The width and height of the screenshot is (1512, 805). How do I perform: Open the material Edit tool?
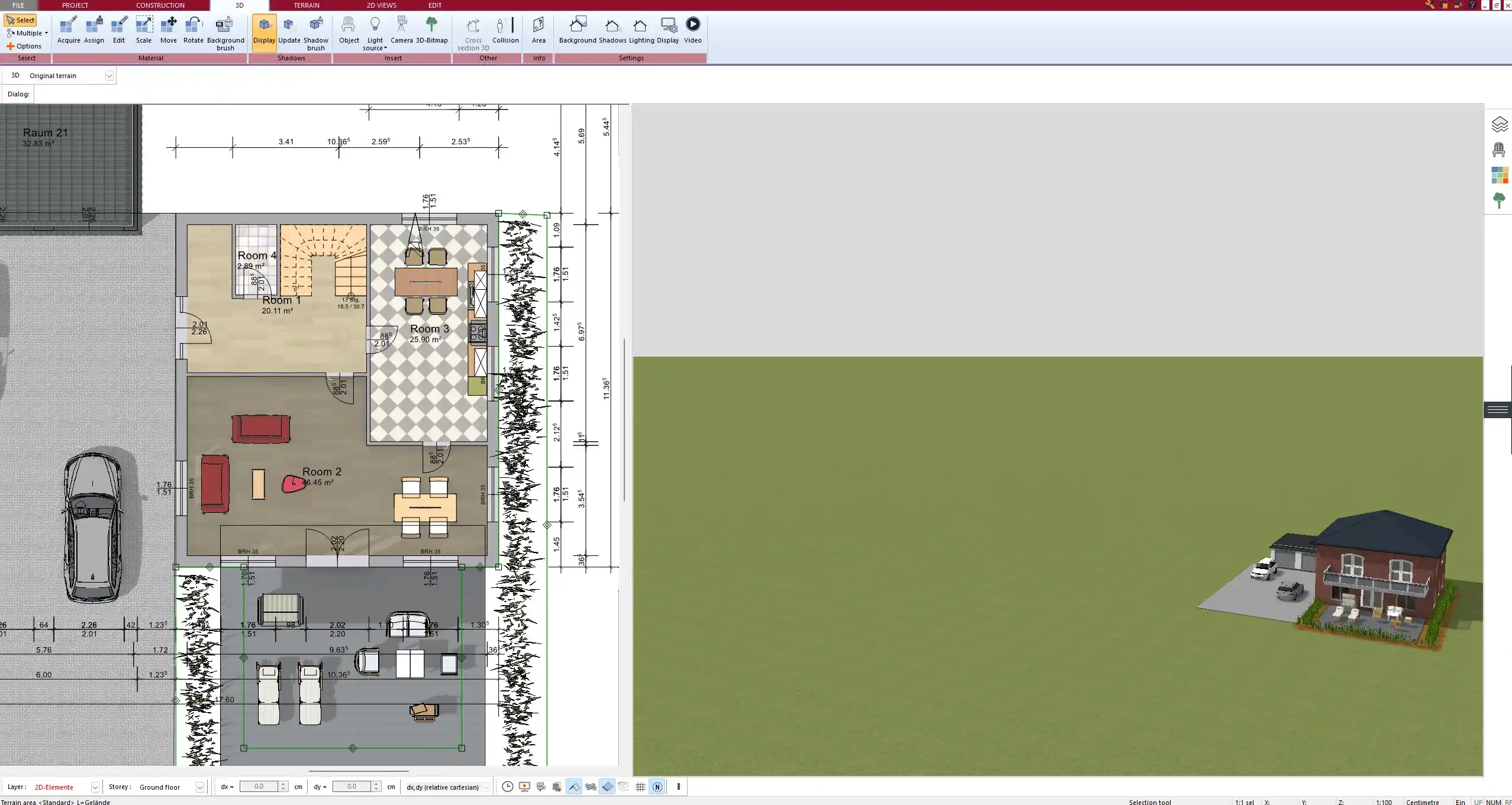[x=119, y=31]
